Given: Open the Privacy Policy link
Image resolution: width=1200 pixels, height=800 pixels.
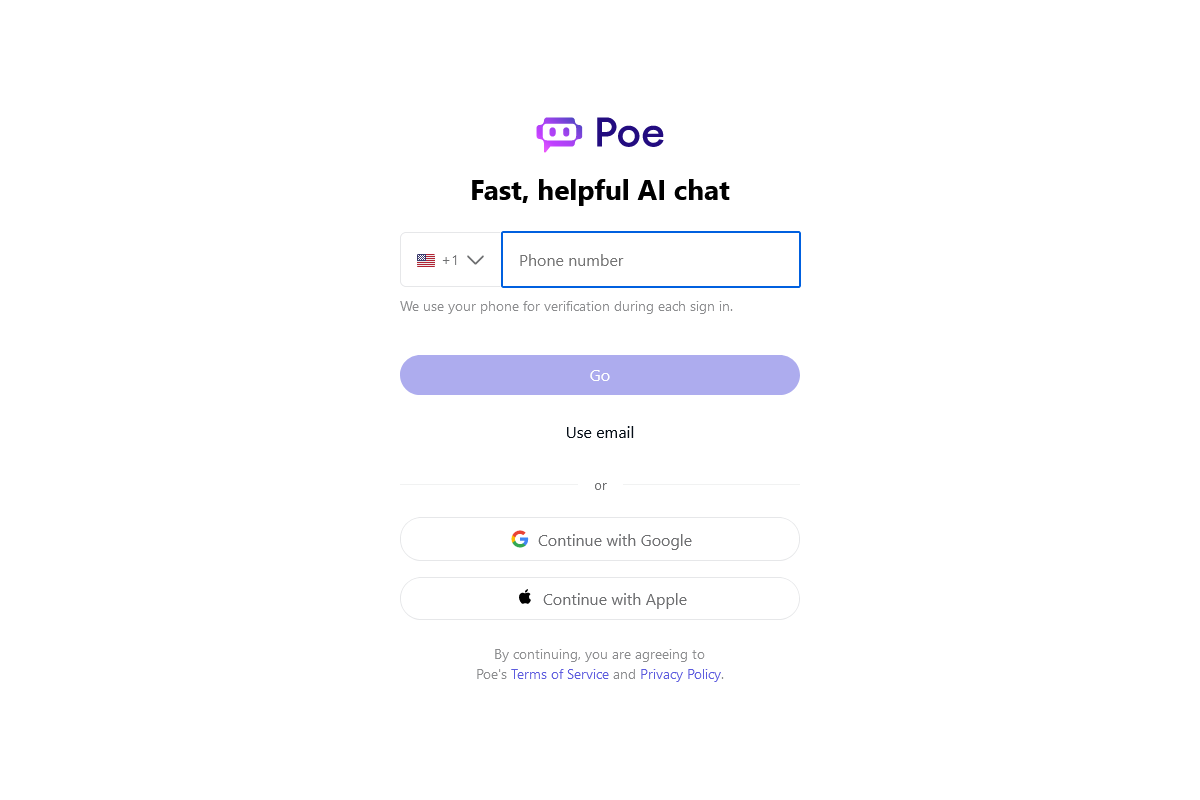Looking at the screenshot, I should (x=680, y=674).
